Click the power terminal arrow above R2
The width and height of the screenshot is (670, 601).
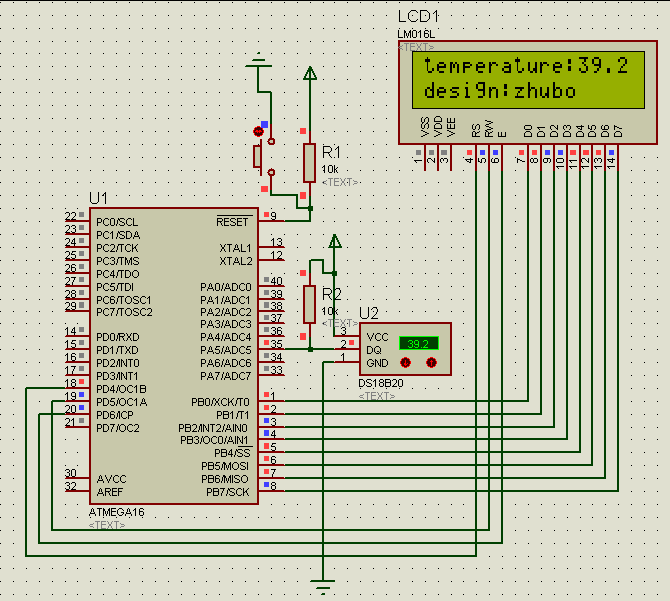tap(336, 240)
